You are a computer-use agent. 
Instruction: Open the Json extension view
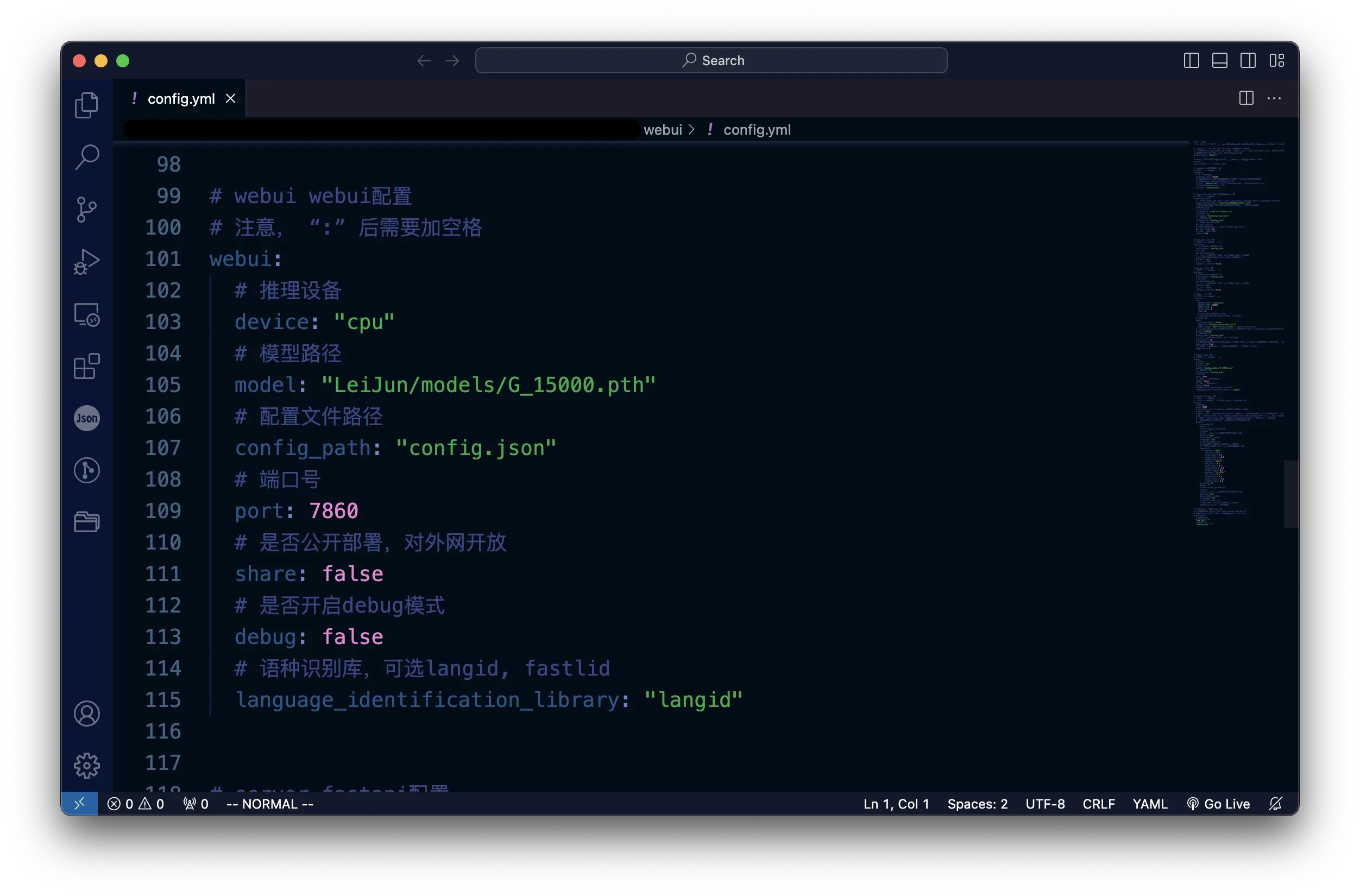coord(87,418)
